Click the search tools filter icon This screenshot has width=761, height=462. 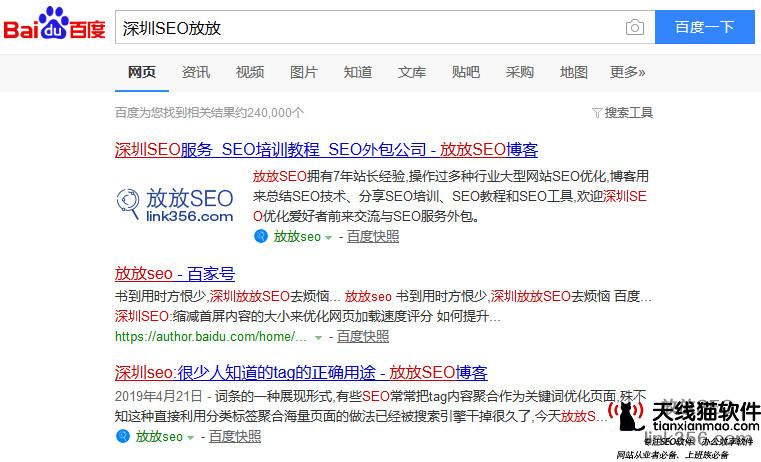[597, 113]
